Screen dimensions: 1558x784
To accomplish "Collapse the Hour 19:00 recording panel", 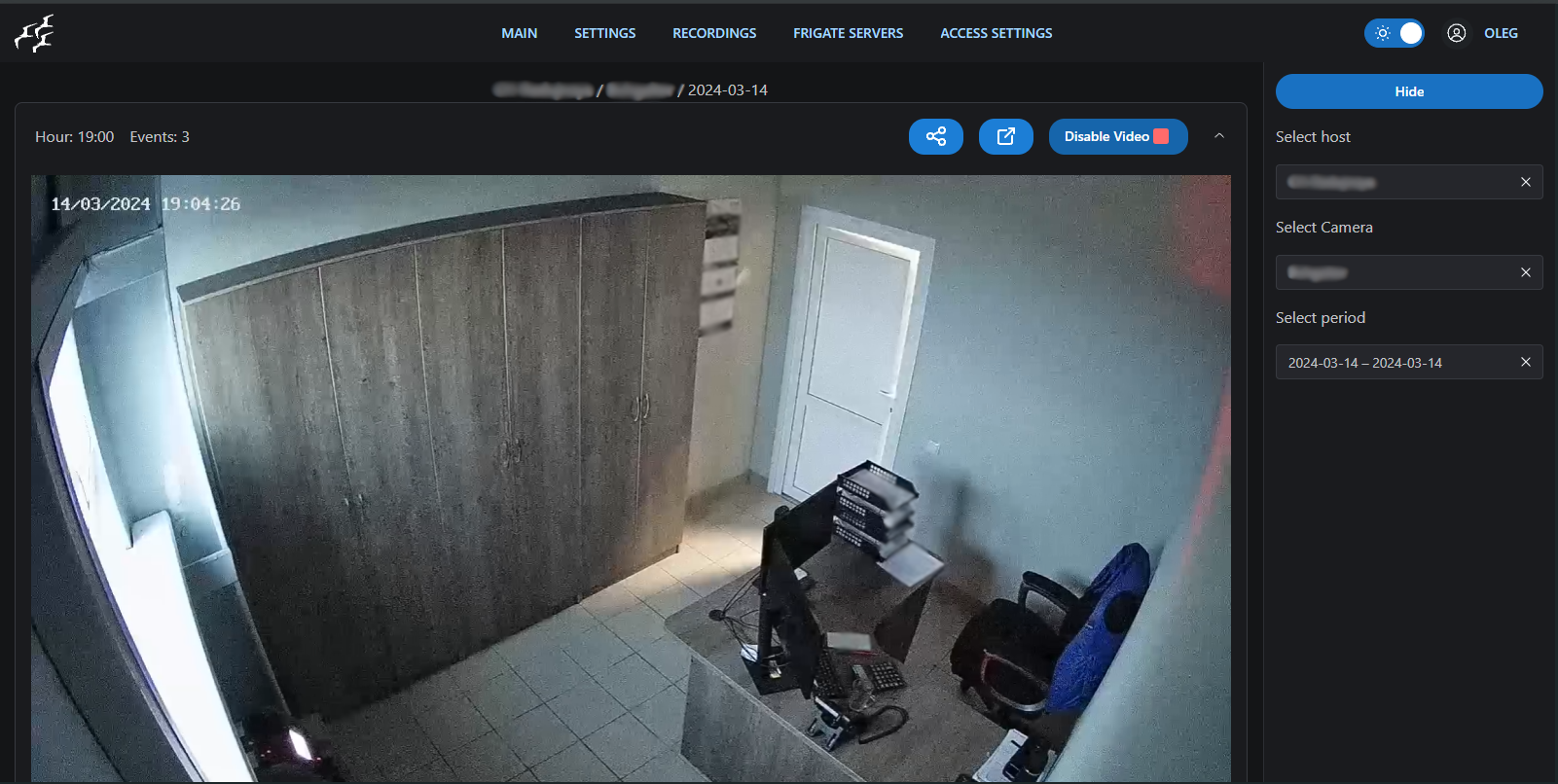I will tap(1218, 136).
